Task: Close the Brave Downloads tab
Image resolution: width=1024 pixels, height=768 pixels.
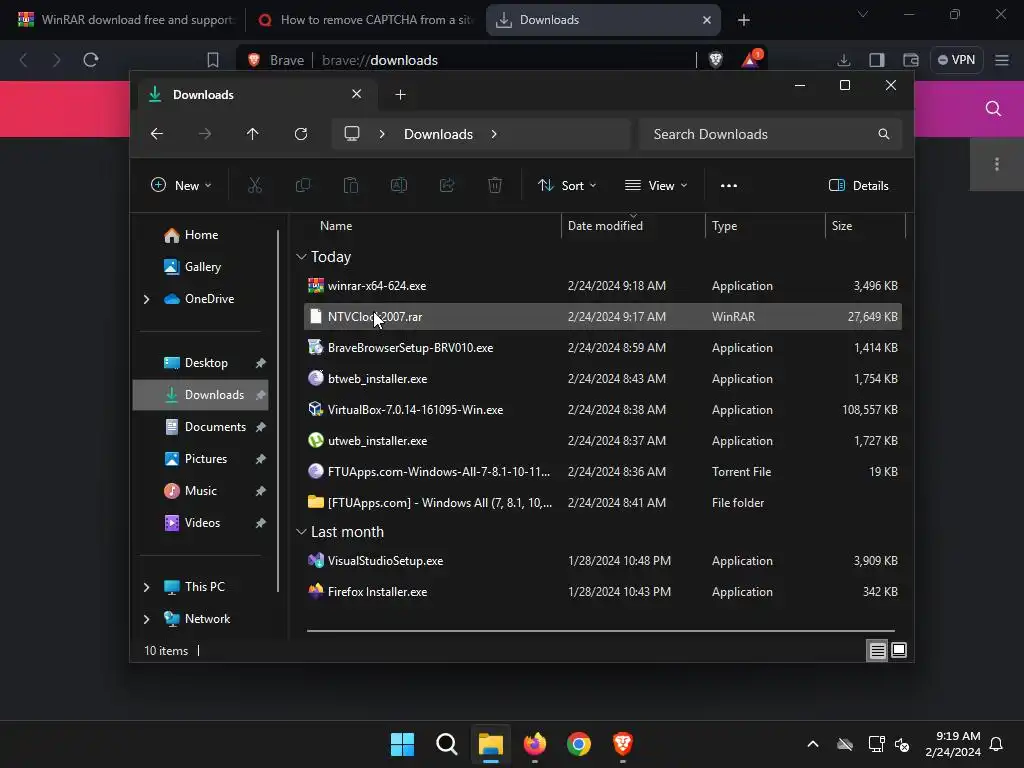Action: tap(707, 20)
